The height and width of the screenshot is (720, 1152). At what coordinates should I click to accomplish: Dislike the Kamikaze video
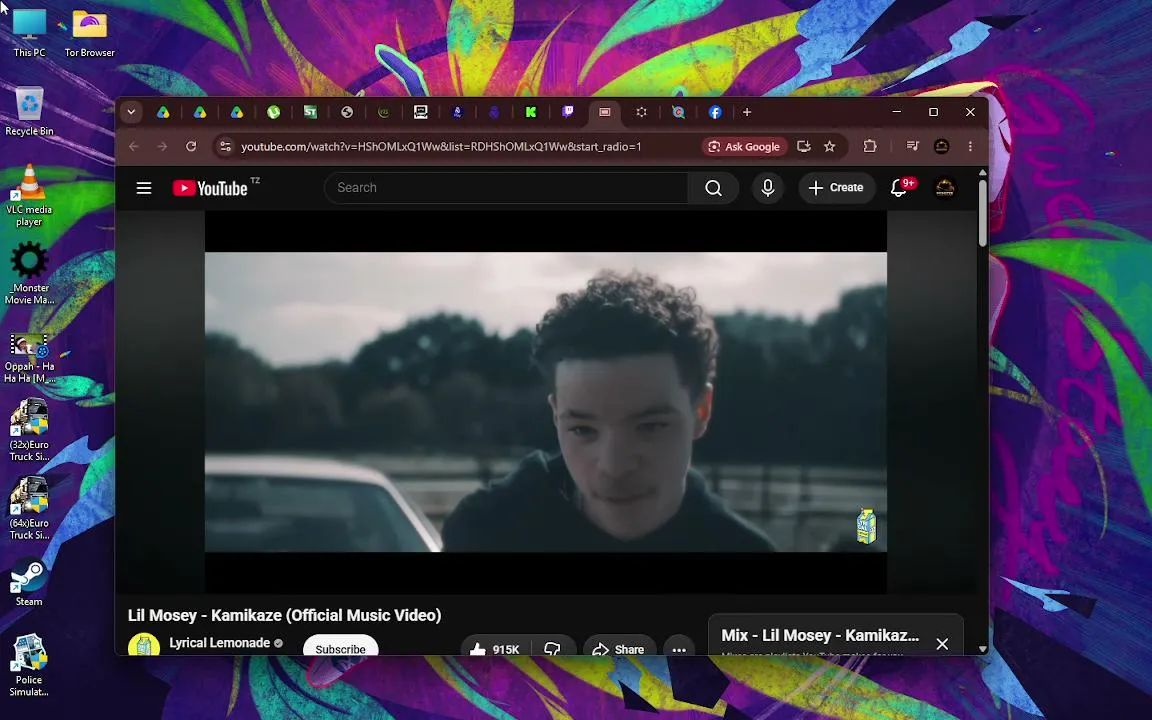(x=552, y=649)
